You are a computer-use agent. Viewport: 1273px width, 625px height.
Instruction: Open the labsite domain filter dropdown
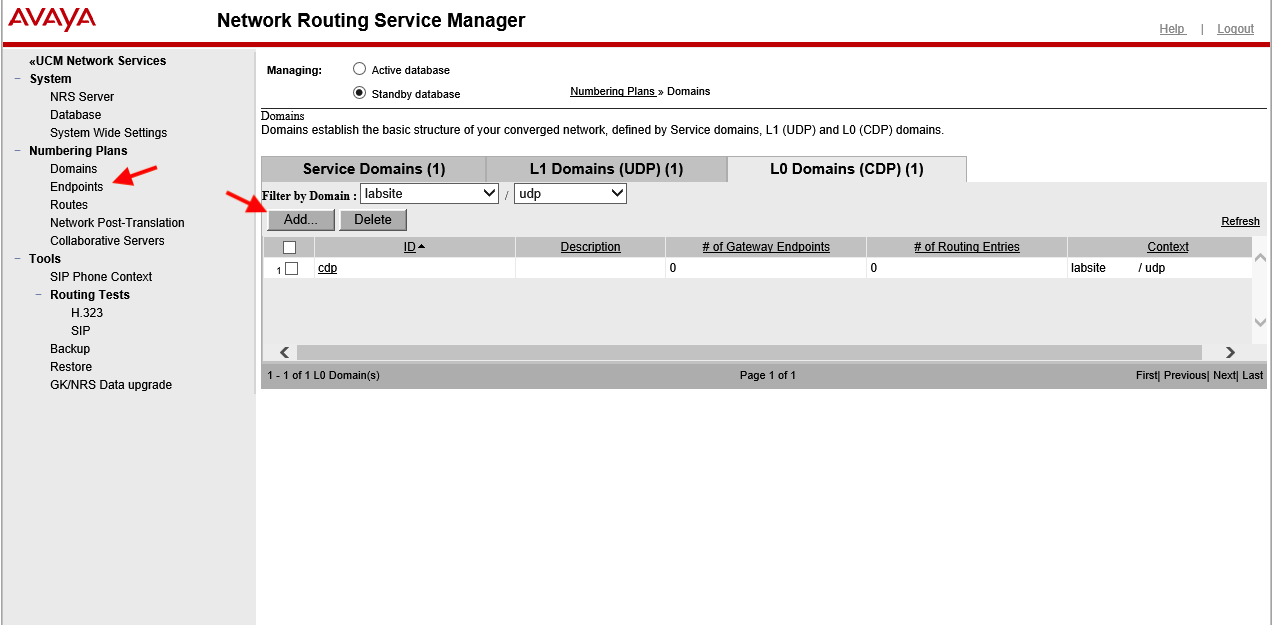click(x=430, y=194)
